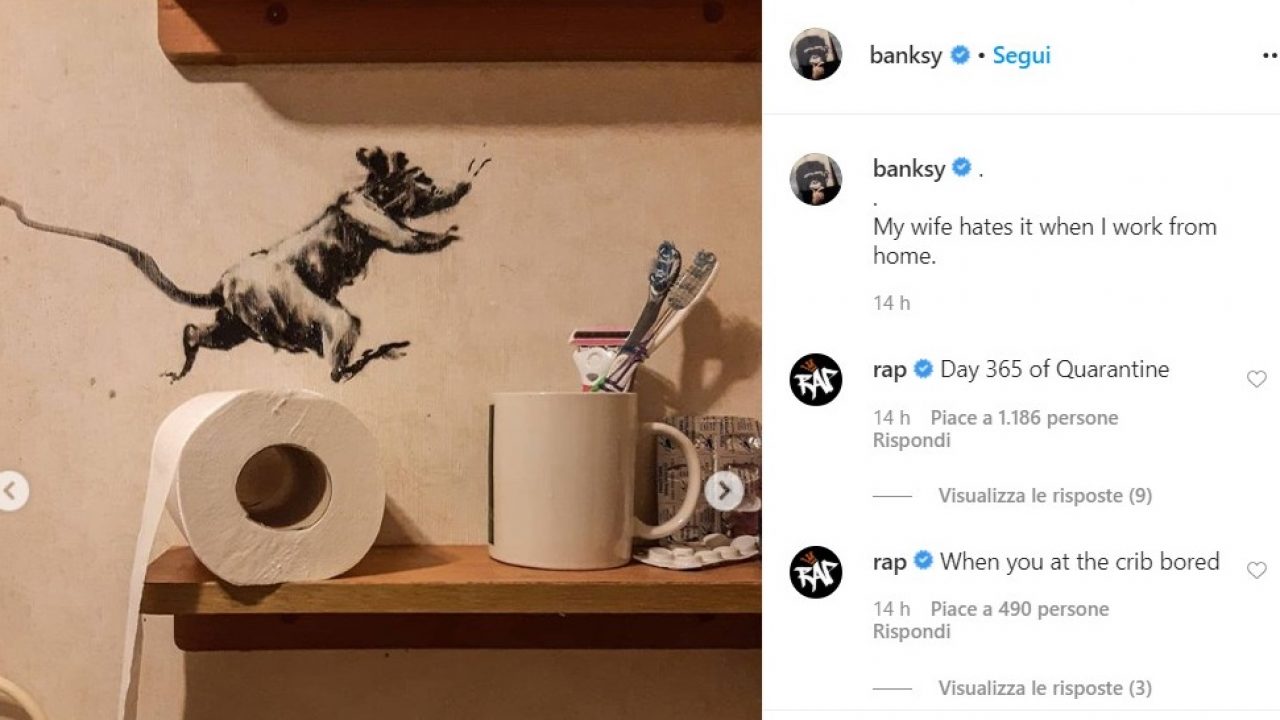
Task: Expand 'Visualizza le risposte (3)' replies
Action: pyautogui.click(x=1045, y=688)
